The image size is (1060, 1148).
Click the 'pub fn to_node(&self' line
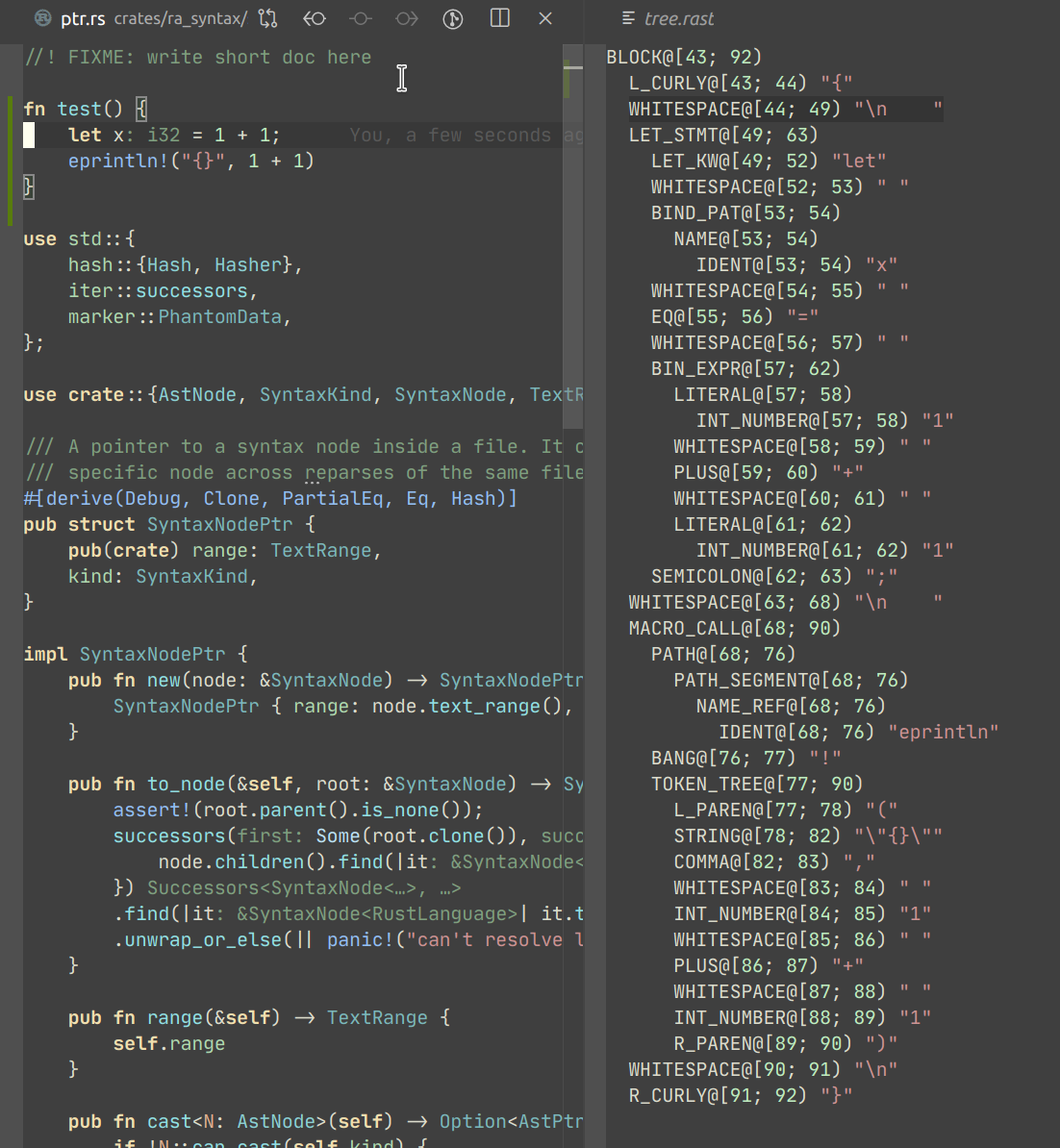click(326, 785)
